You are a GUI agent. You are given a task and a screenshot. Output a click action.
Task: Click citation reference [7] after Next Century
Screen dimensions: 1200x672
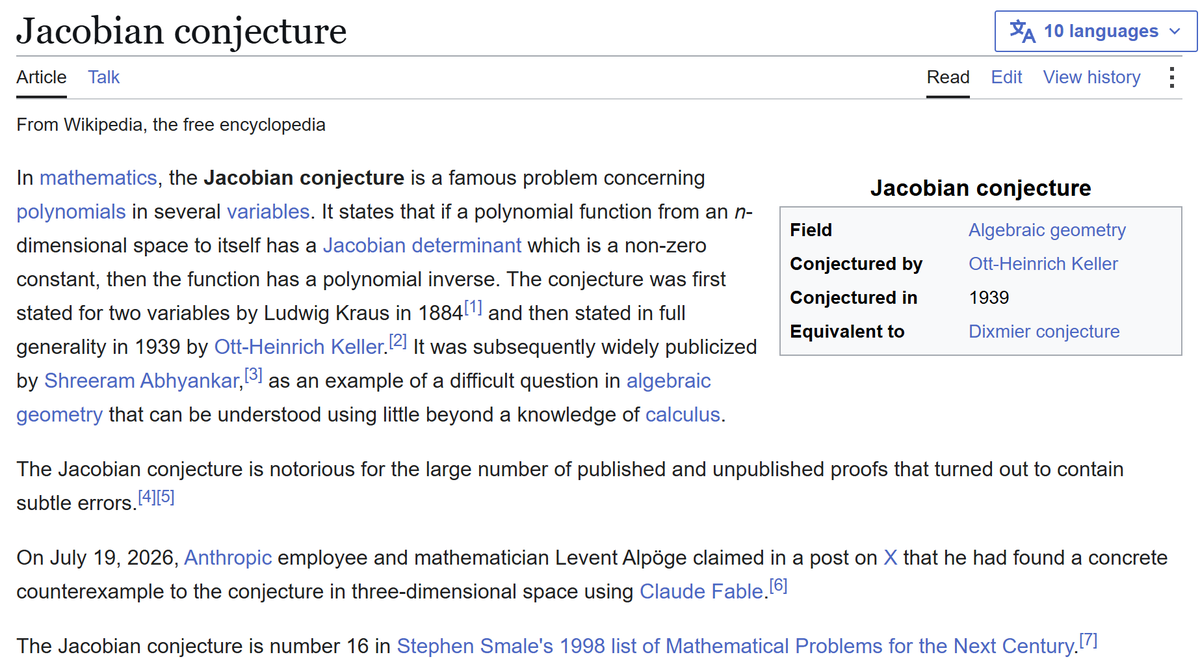pyautogui.click(x=1088, y=641)
